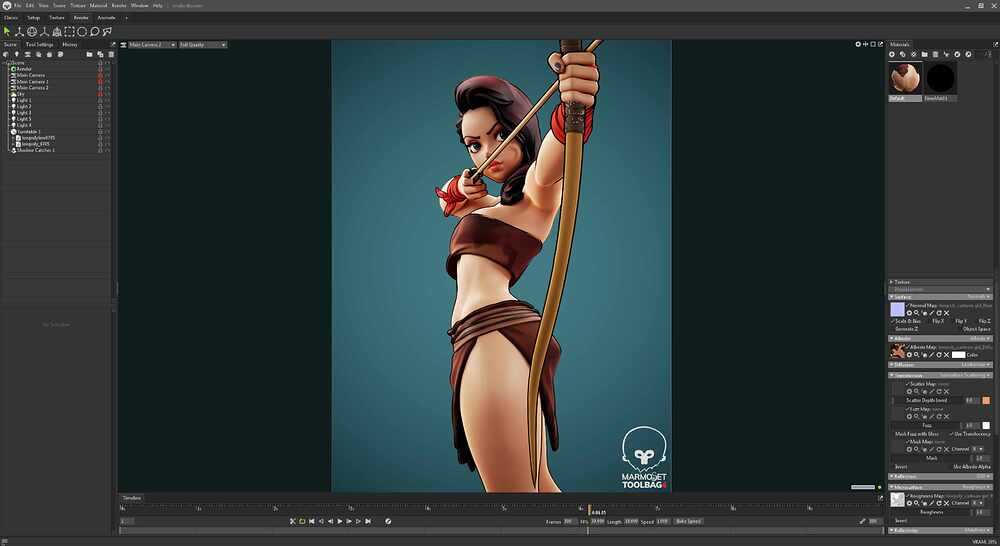This screenshot has height=546, width=1000.
Task: Click the Bake Speed button
Action: [x=688, y=521]
